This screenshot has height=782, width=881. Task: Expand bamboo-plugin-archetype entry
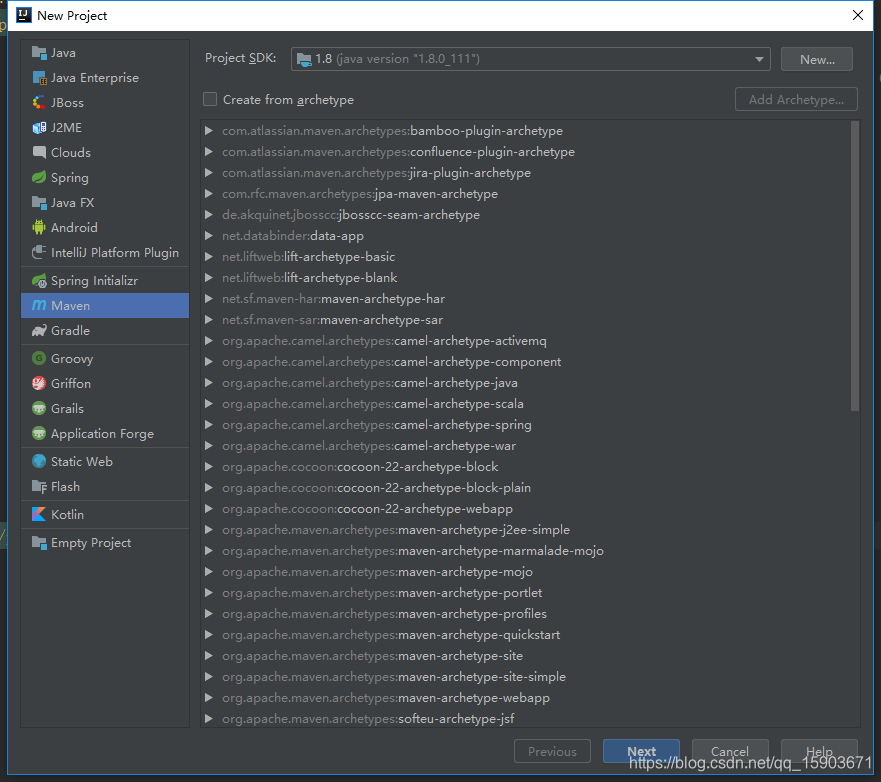tap(208, 131)
